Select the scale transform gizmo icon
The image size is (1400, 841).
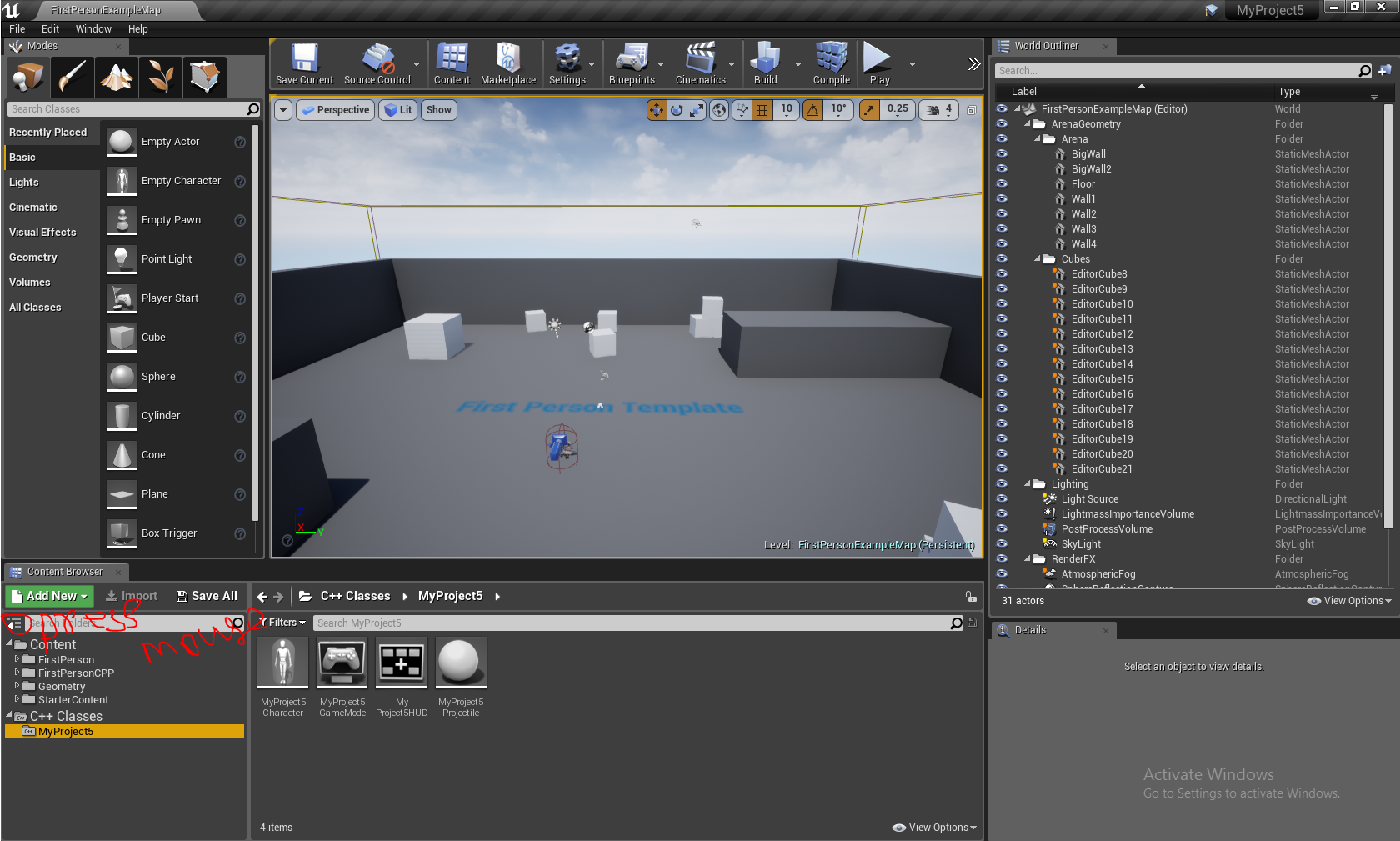coord(697,110)
